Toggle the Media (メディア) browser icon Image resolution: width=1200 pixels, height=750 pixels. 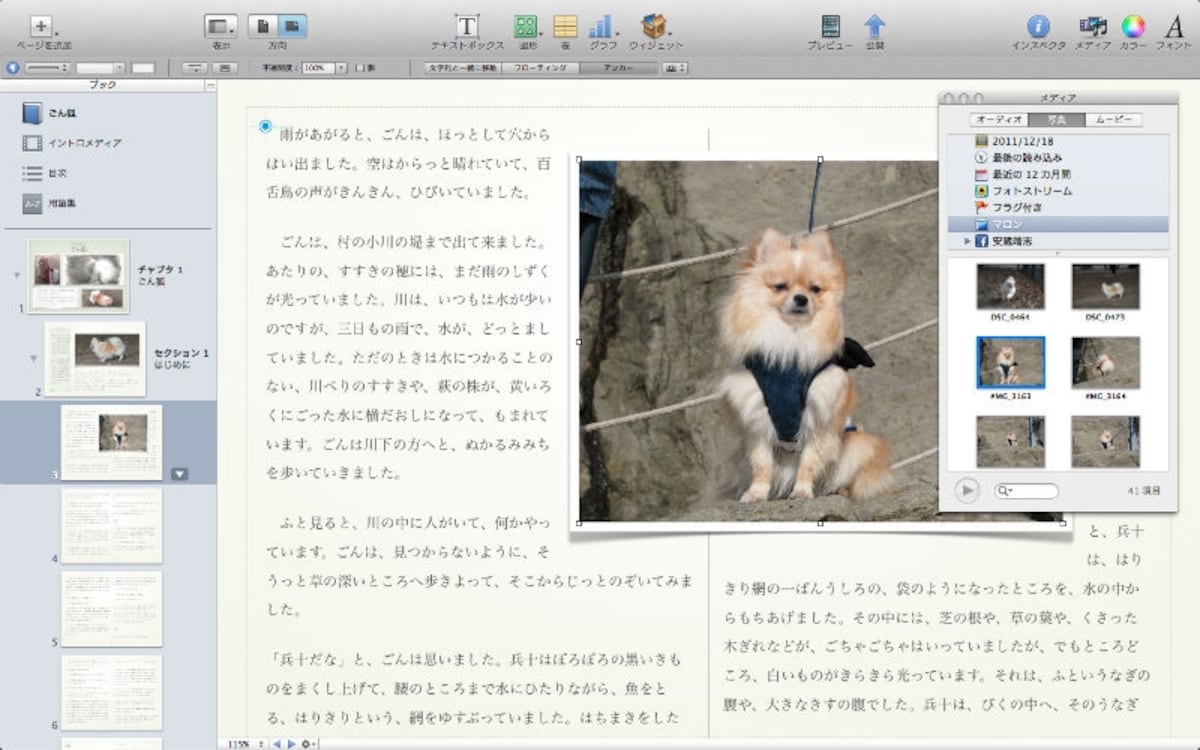(1092, 27)
